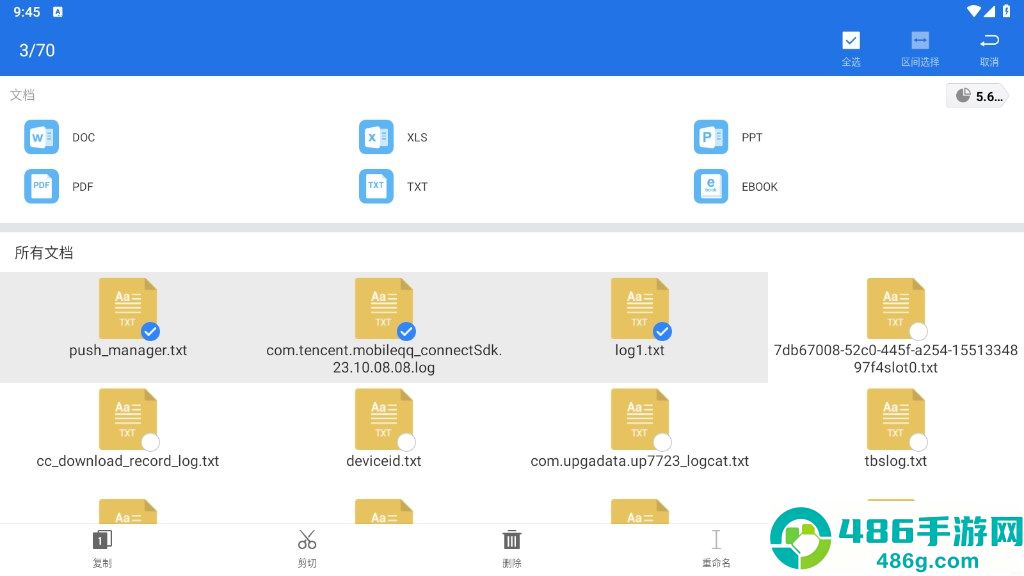Screen dimensions: 1024x576
Task: Uncheck com.tencent.mobileqq_connectSdk log selection
Action: point(406,332)
